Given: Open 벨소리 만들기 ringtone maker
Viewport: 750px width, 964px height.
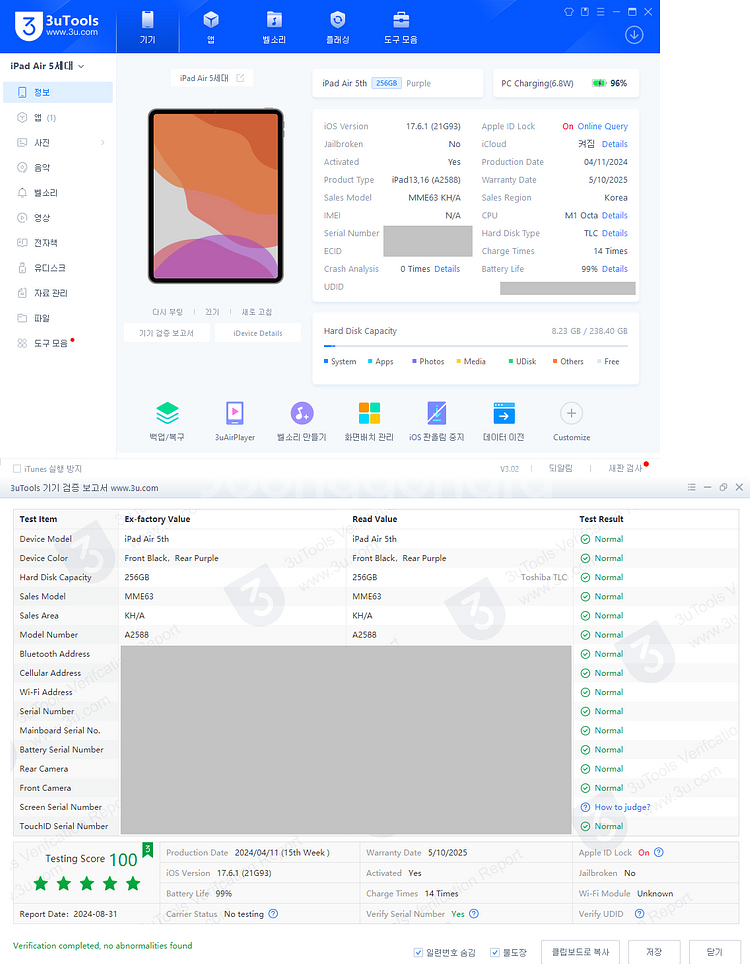Looking at the screenshot, I should (302, 414).
